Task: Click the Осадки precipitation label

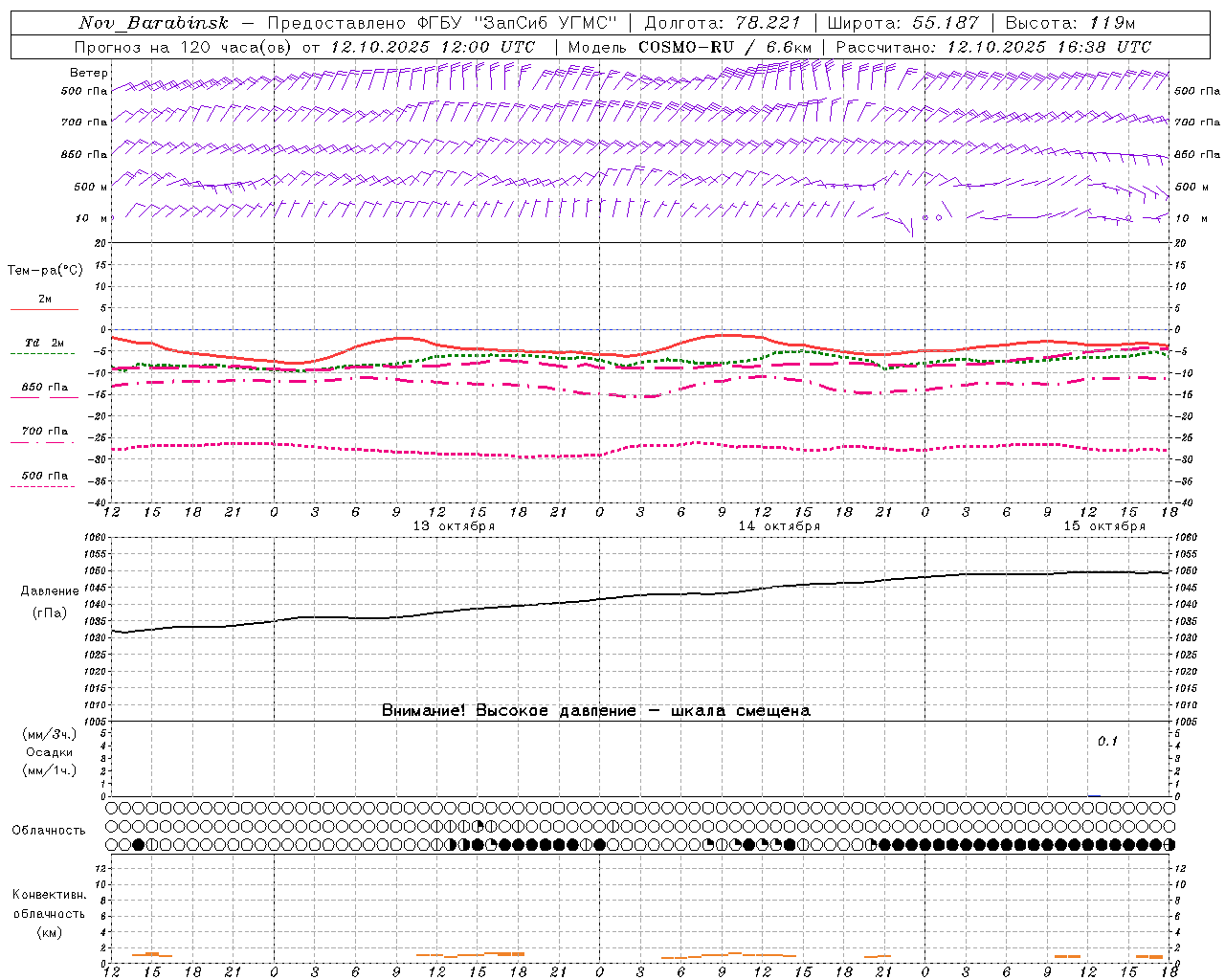Action: [50, 752]
